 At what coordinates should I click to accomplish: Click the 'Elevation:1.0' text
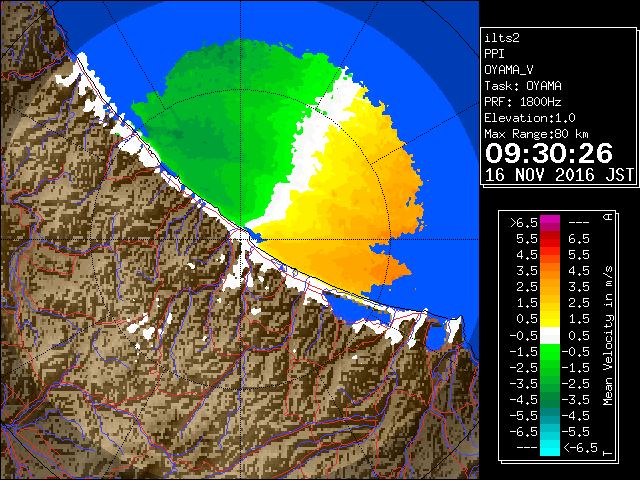(530, 118)
